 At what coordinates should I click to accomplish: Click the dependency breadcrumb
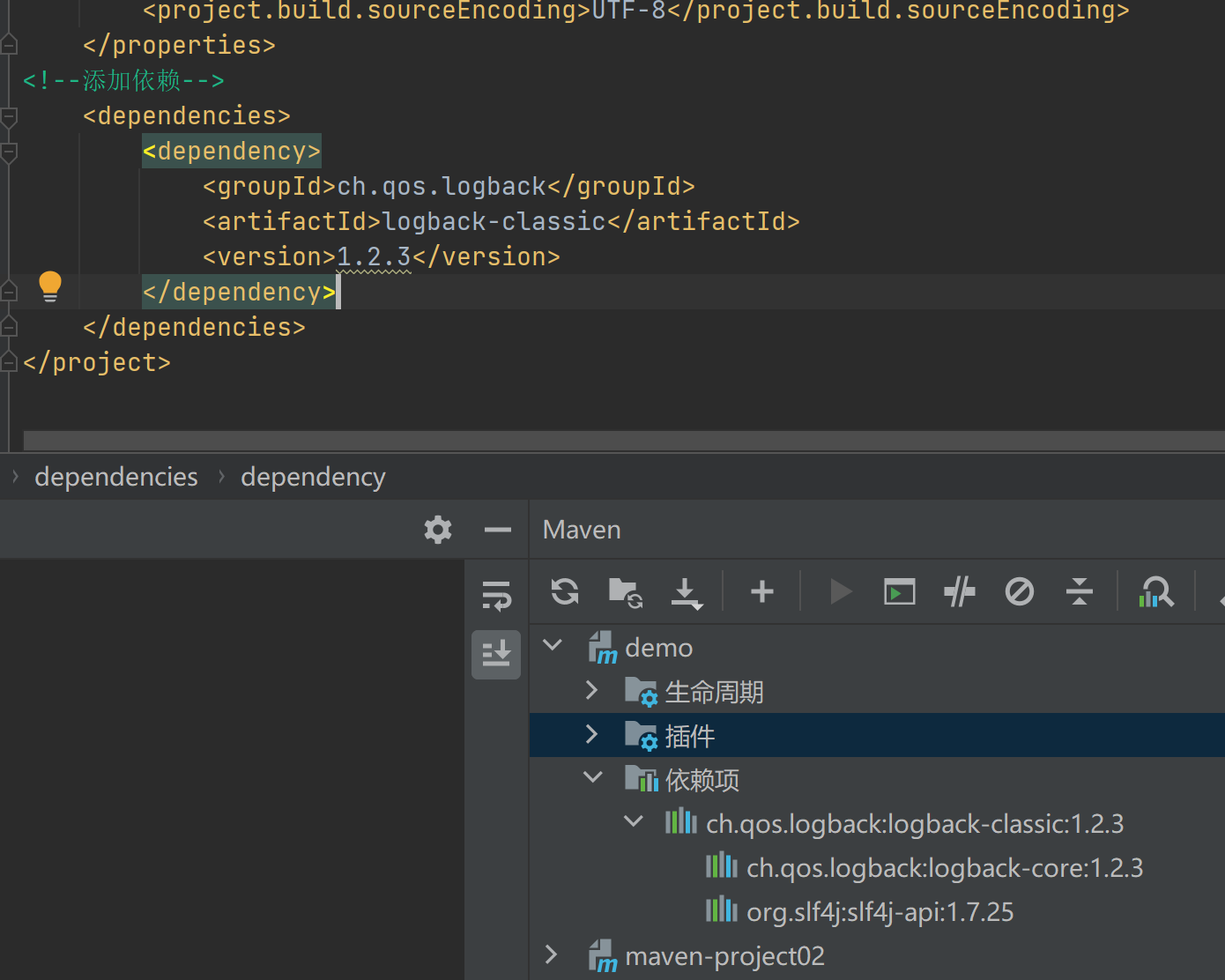[x=313, y=477]
